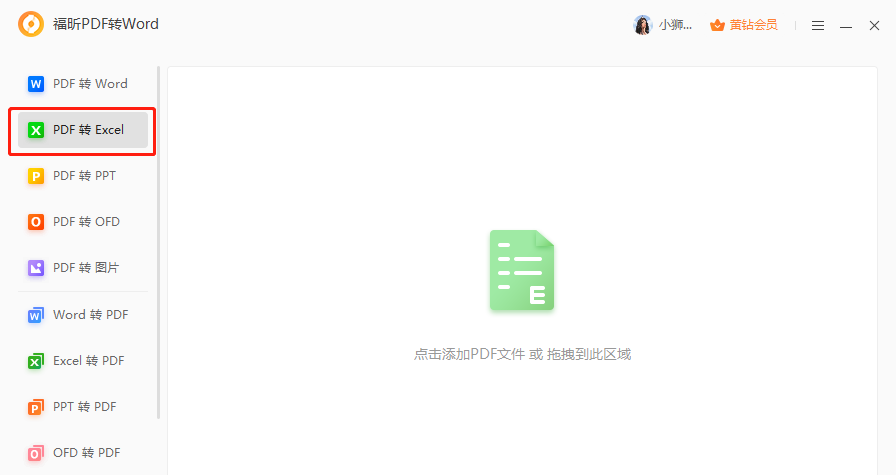Click the orange Foxit app logo
This screenshot has width=896, height=475.
coord(31,24)
